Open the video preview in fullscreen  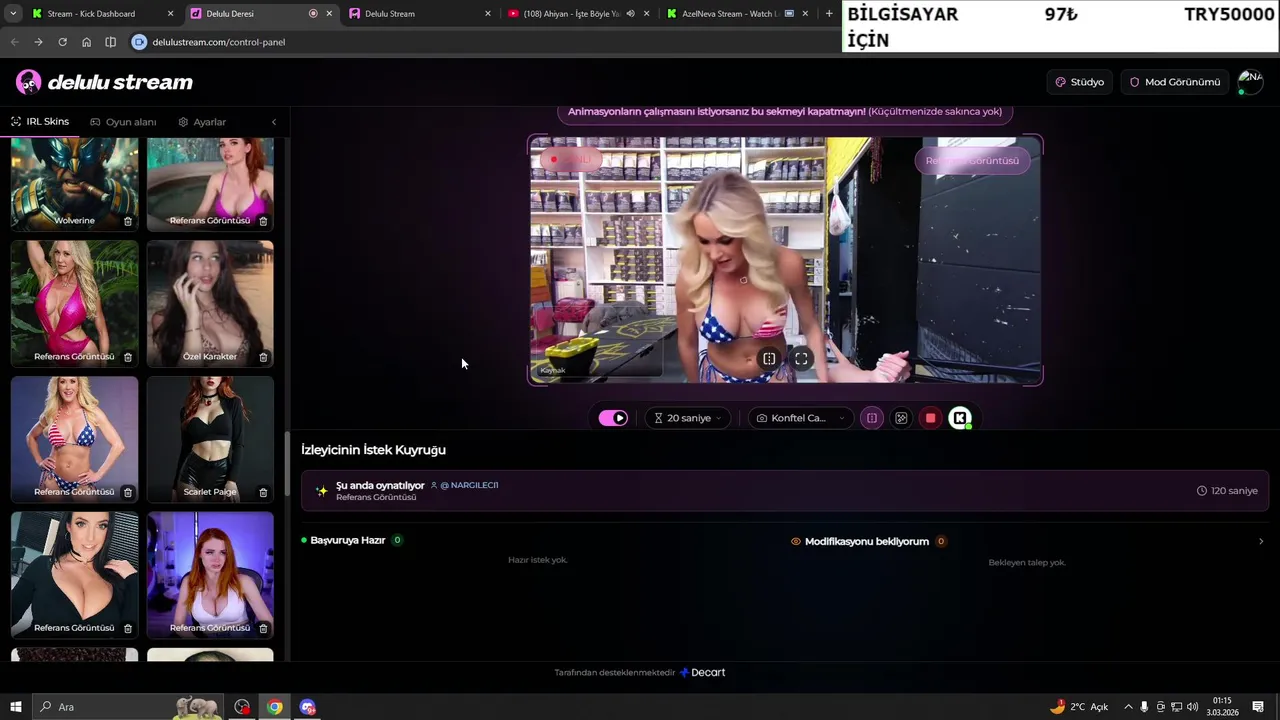[x=801, y=358]
